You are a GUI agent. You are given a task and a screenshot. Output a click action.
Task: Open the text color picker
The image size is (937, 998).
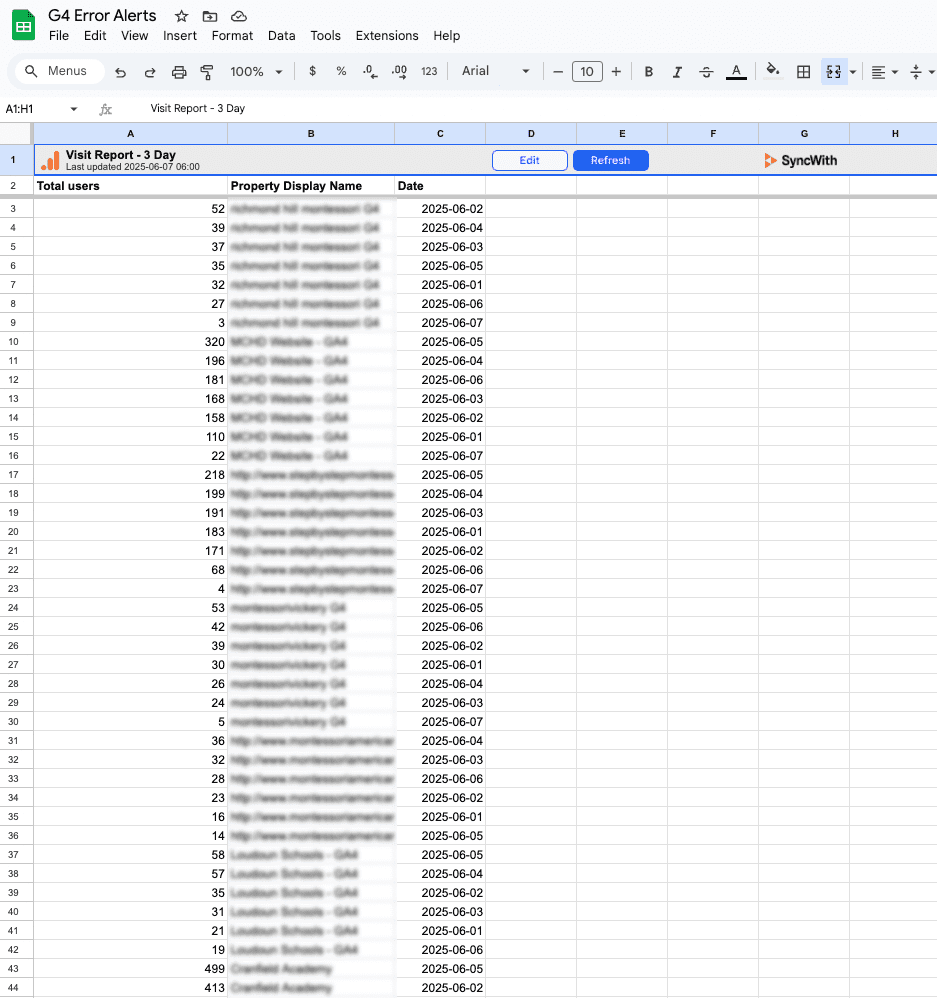click(735, 71)
